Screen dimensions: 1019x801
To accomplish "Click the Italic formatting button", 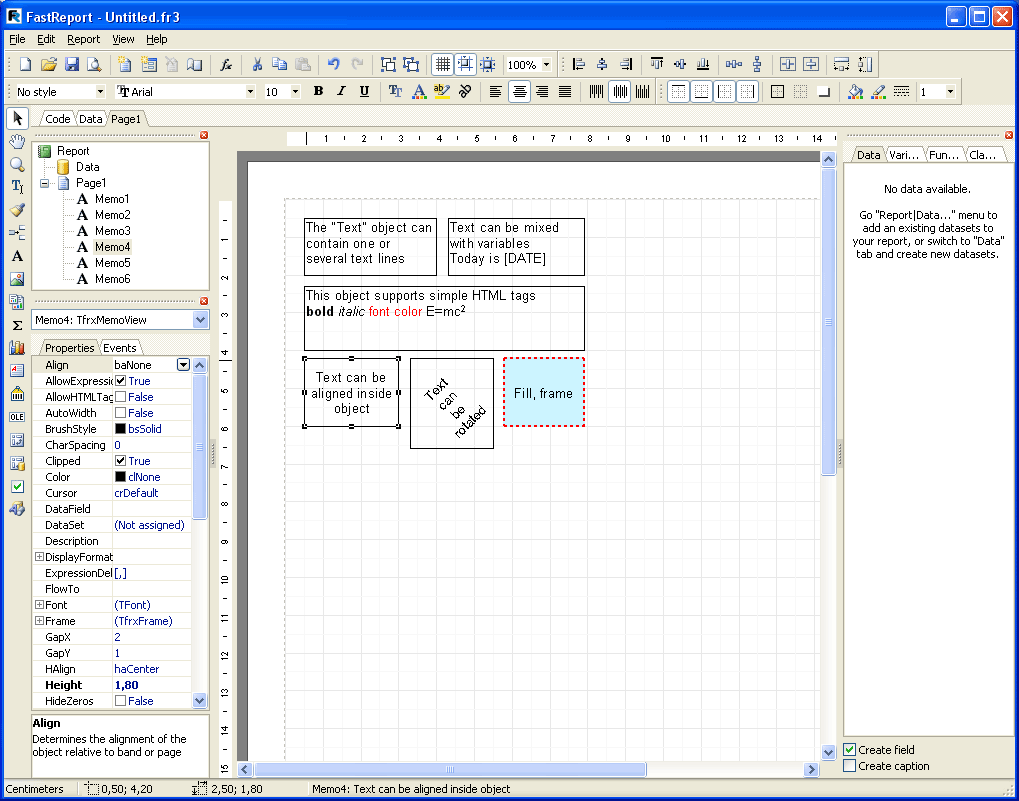I will [341, 92].
